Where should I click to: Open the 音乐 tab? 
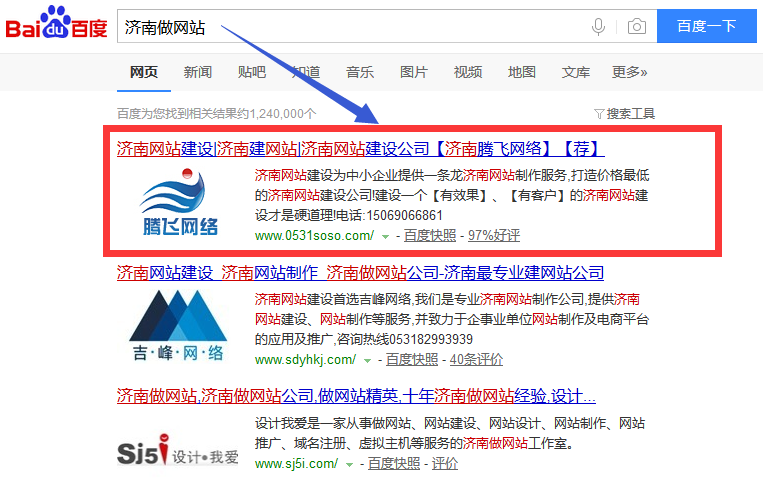click(360, 72)
